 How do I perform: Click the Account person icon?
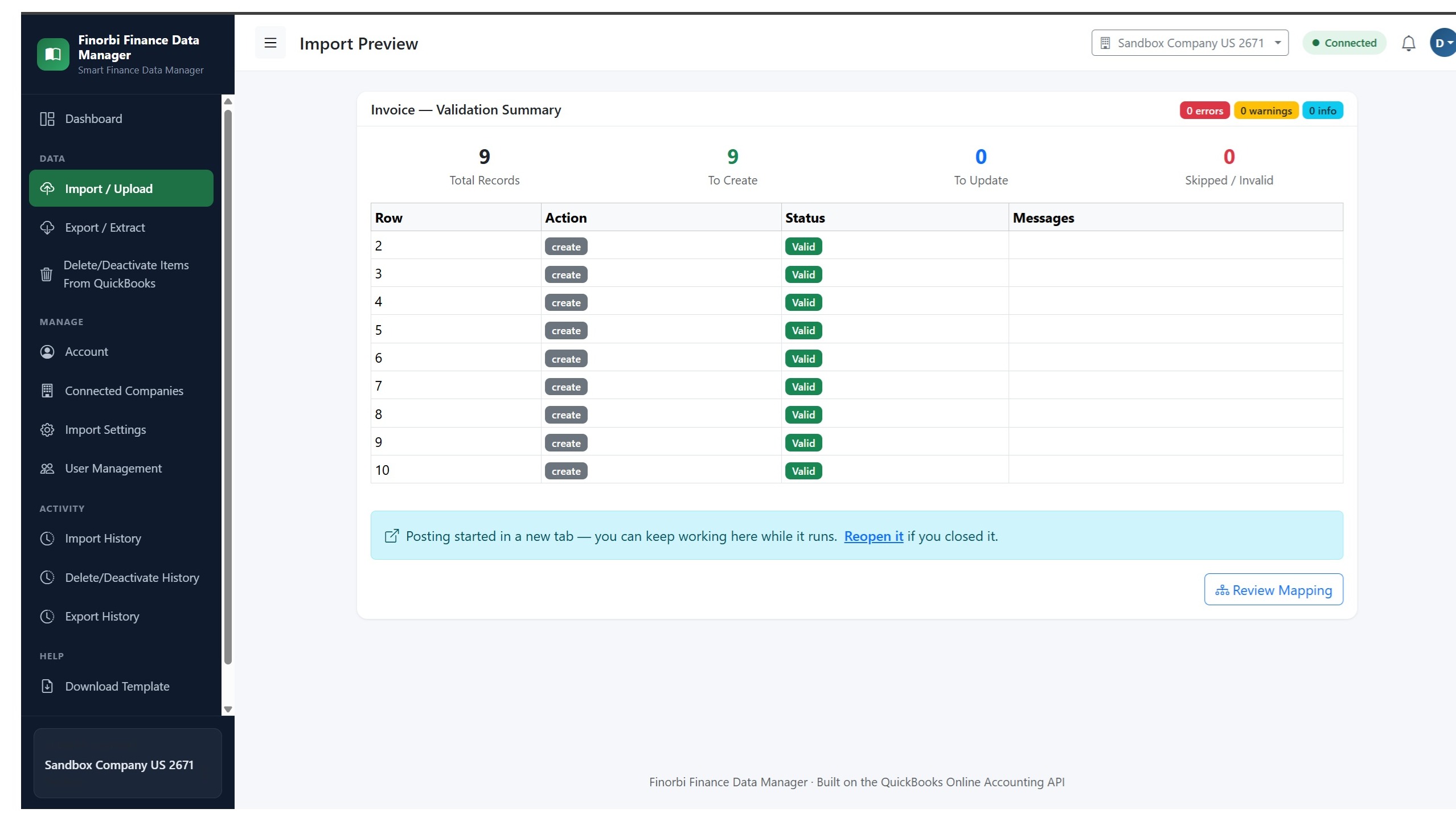tap(47, 352)
